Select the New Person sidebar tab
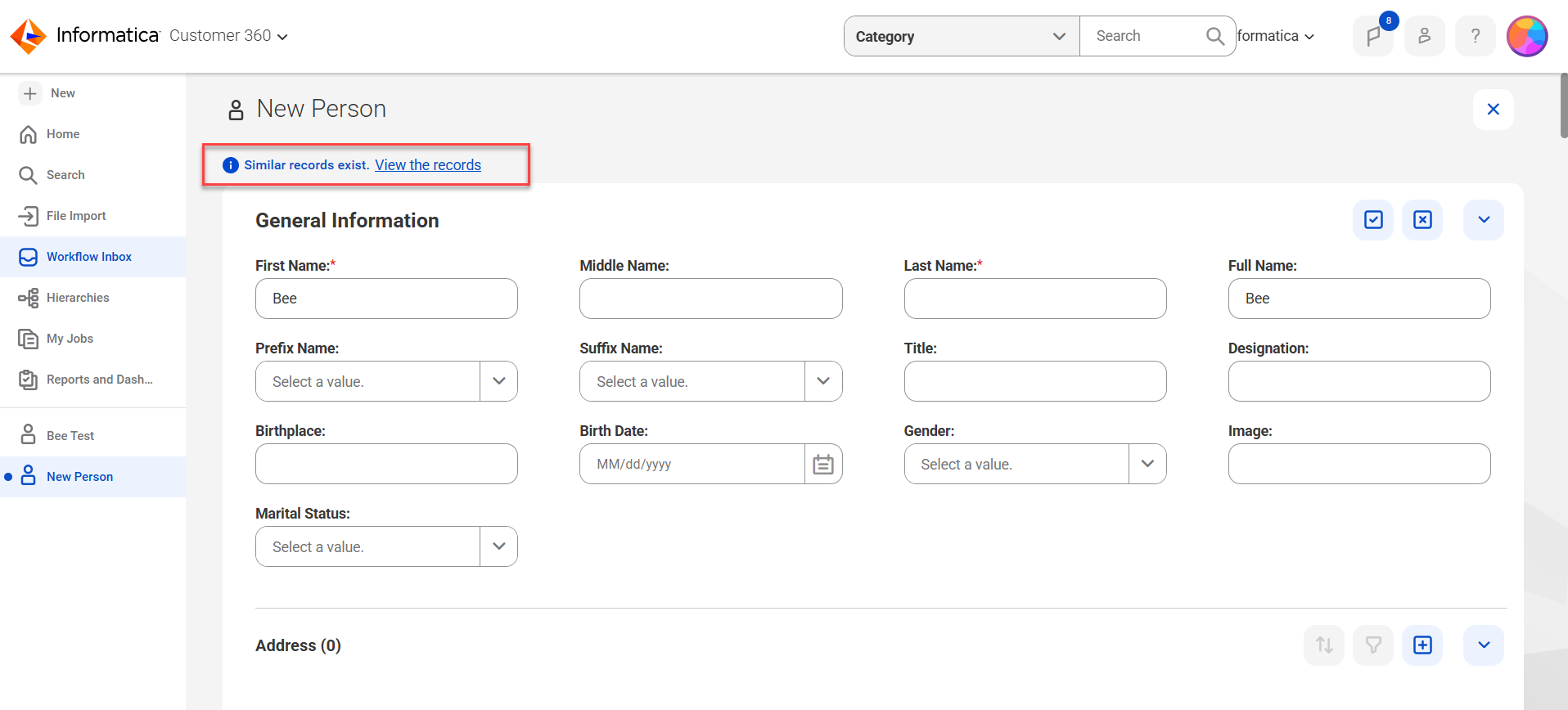This screenshot has height=710, width=1568. click(92, 477)
